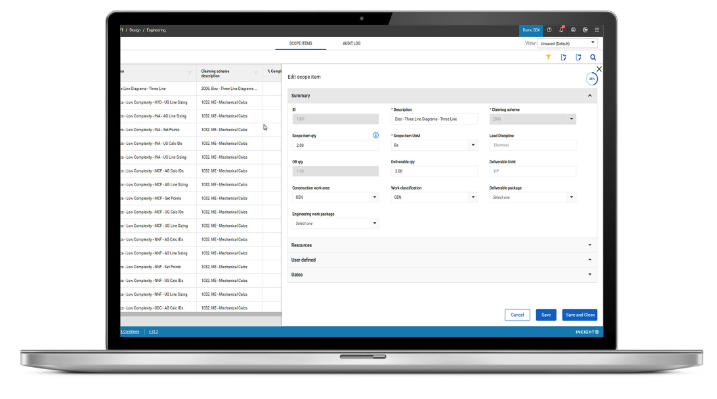Click the Description input field
Viewport: 717px width, 399px height.
tap(434, 119)
